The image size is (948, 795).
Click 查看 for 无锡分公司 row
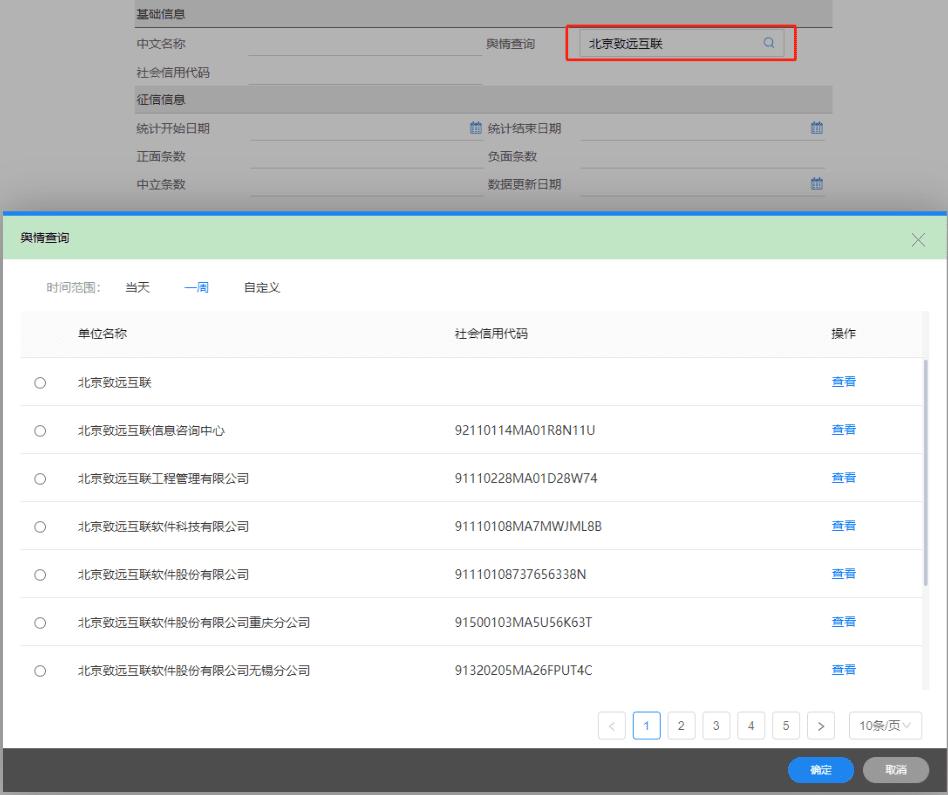[x=843, y=669]
